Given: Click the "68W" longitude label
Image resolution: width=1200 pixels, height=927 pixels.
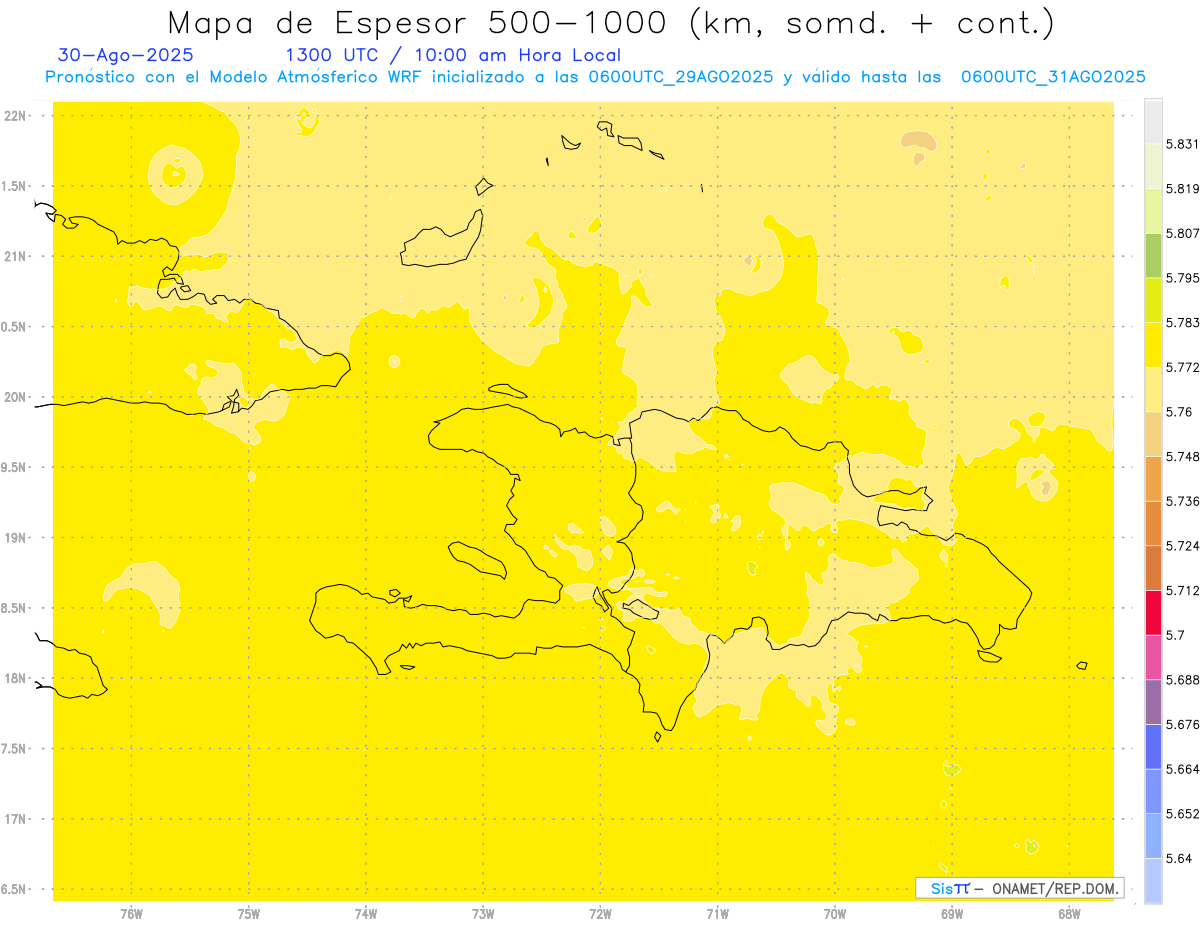Looking at the screenshot, I should point(1069,913).
